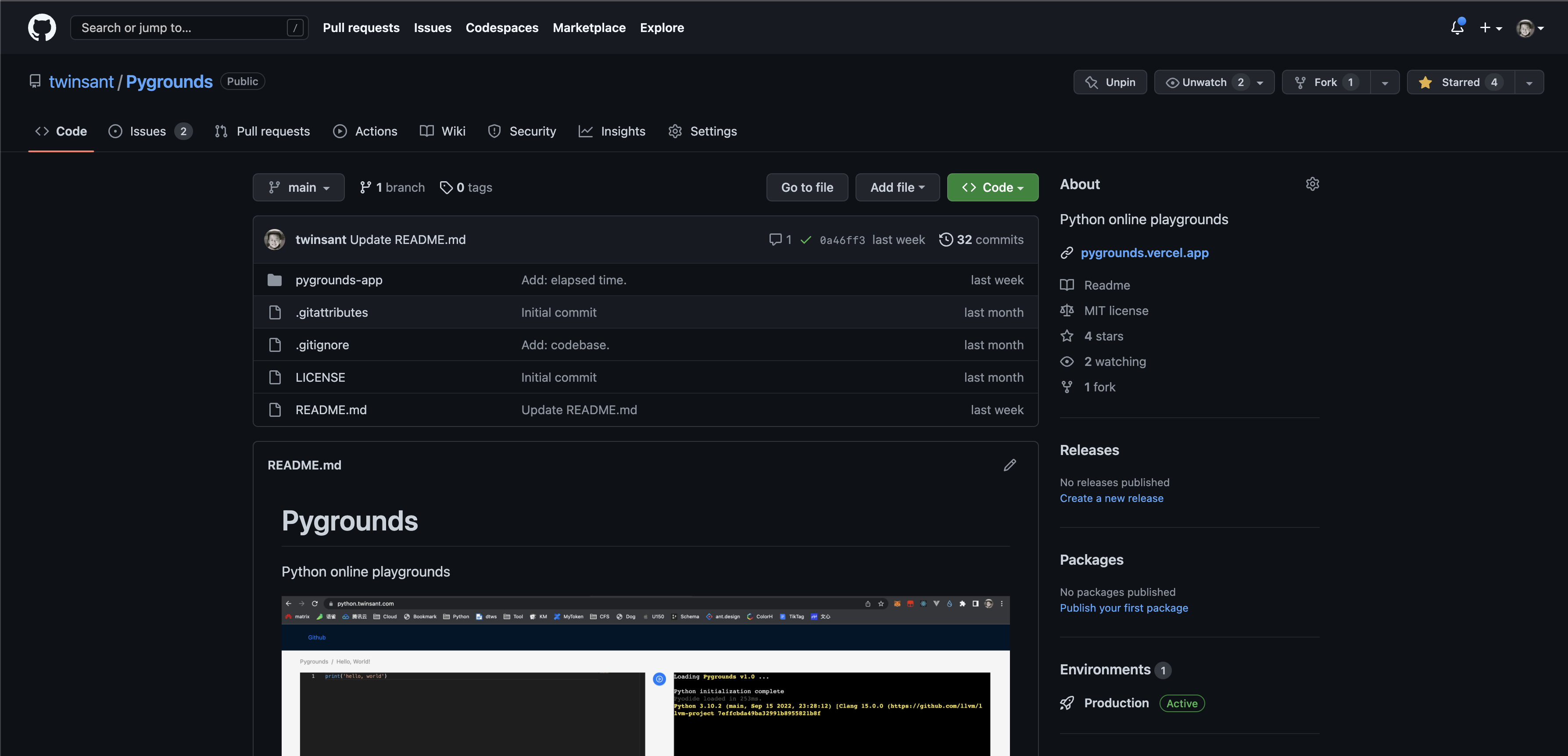The image size is (1568, 756).
Task: Open the pygrounds-app folder
Action: pos(339,280)
